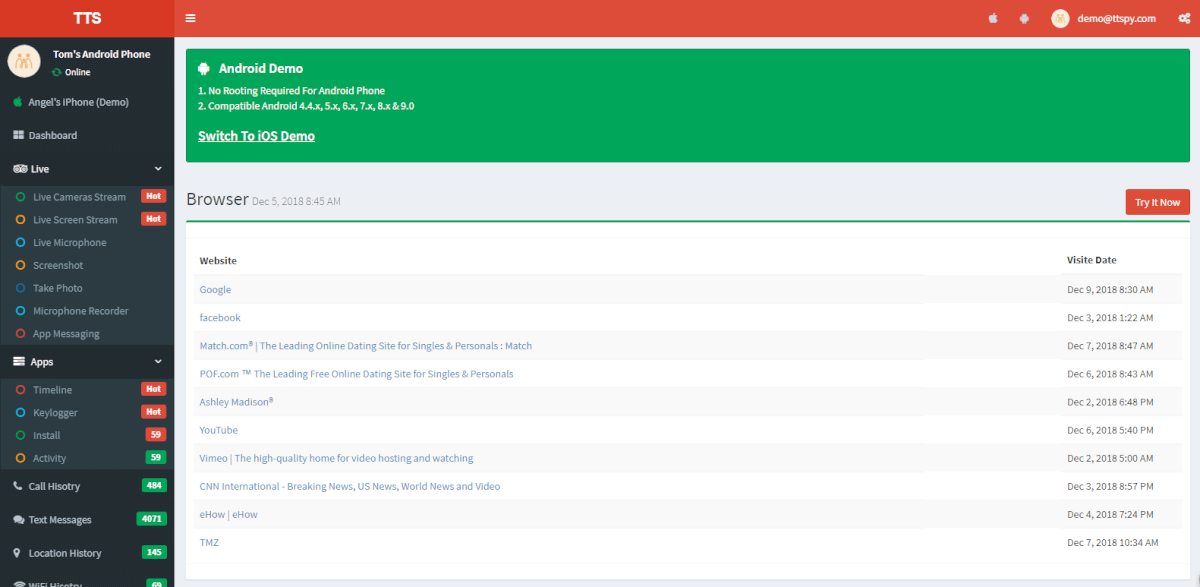The image size is (1200, 587).
Task: Open the POF.com website link
Action: [356, 374]
